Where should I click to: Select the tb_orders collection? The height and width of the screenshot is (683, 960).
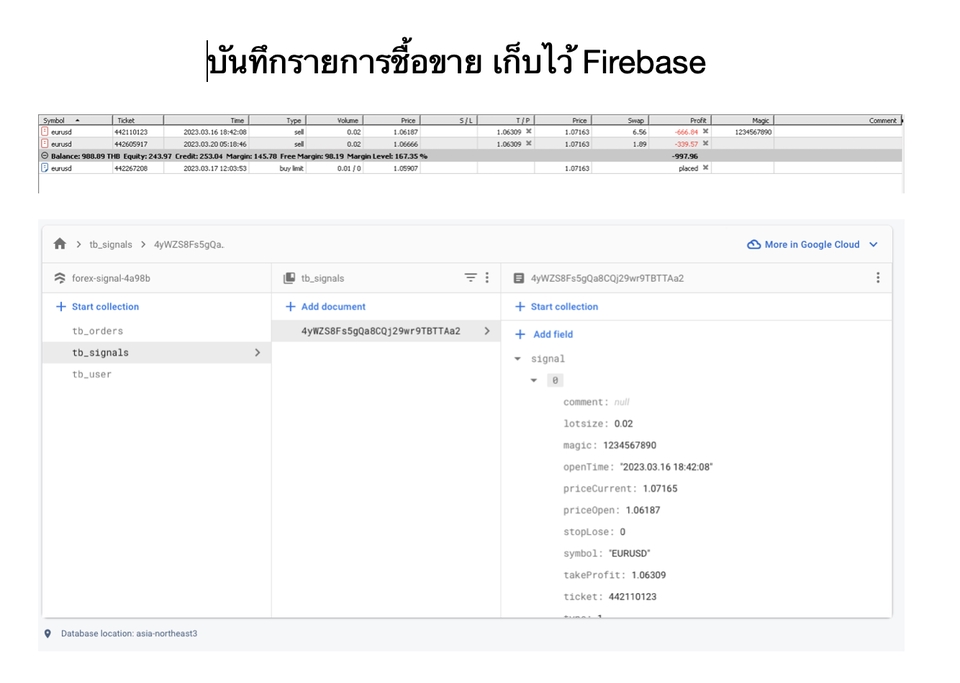[x=97, y=331]
